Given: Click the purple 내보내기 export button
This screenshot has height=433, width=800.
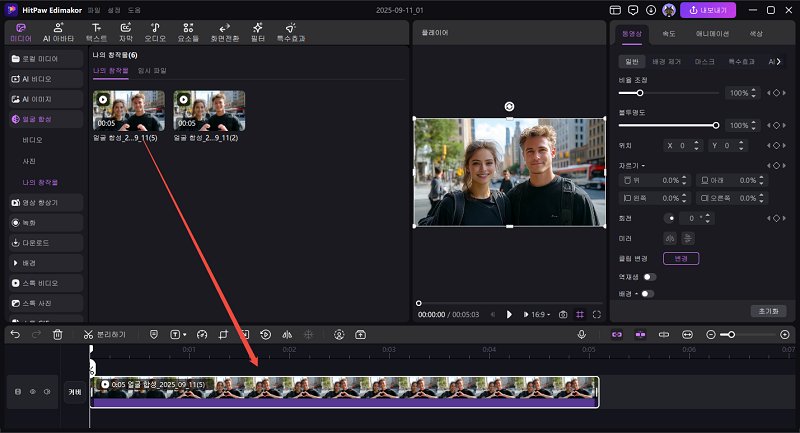Looking at the screenshot, I should pyautogui.click(x=708, y=10).
